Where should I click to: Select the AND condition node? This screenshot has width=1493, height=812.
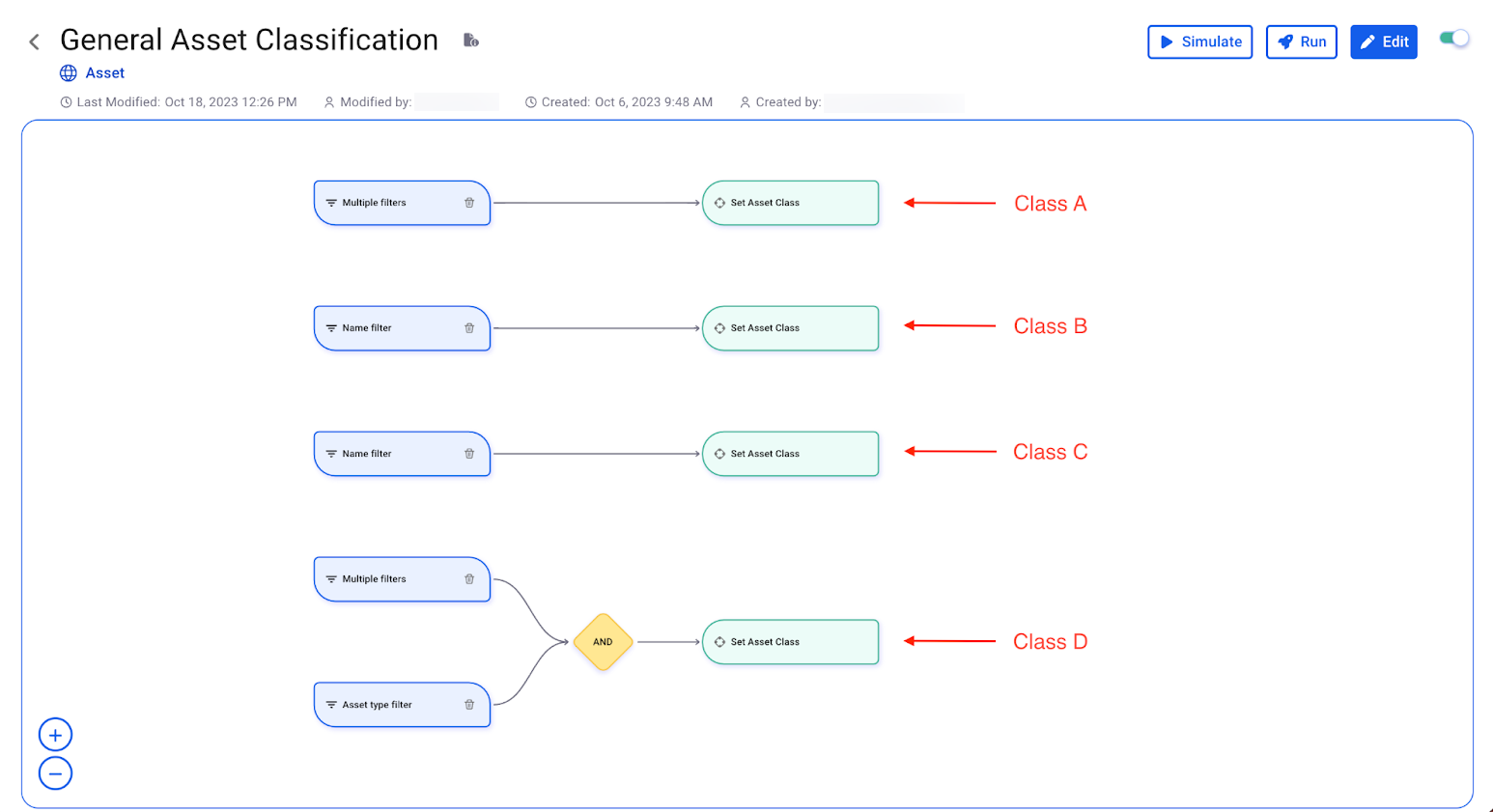click(602, 641)
